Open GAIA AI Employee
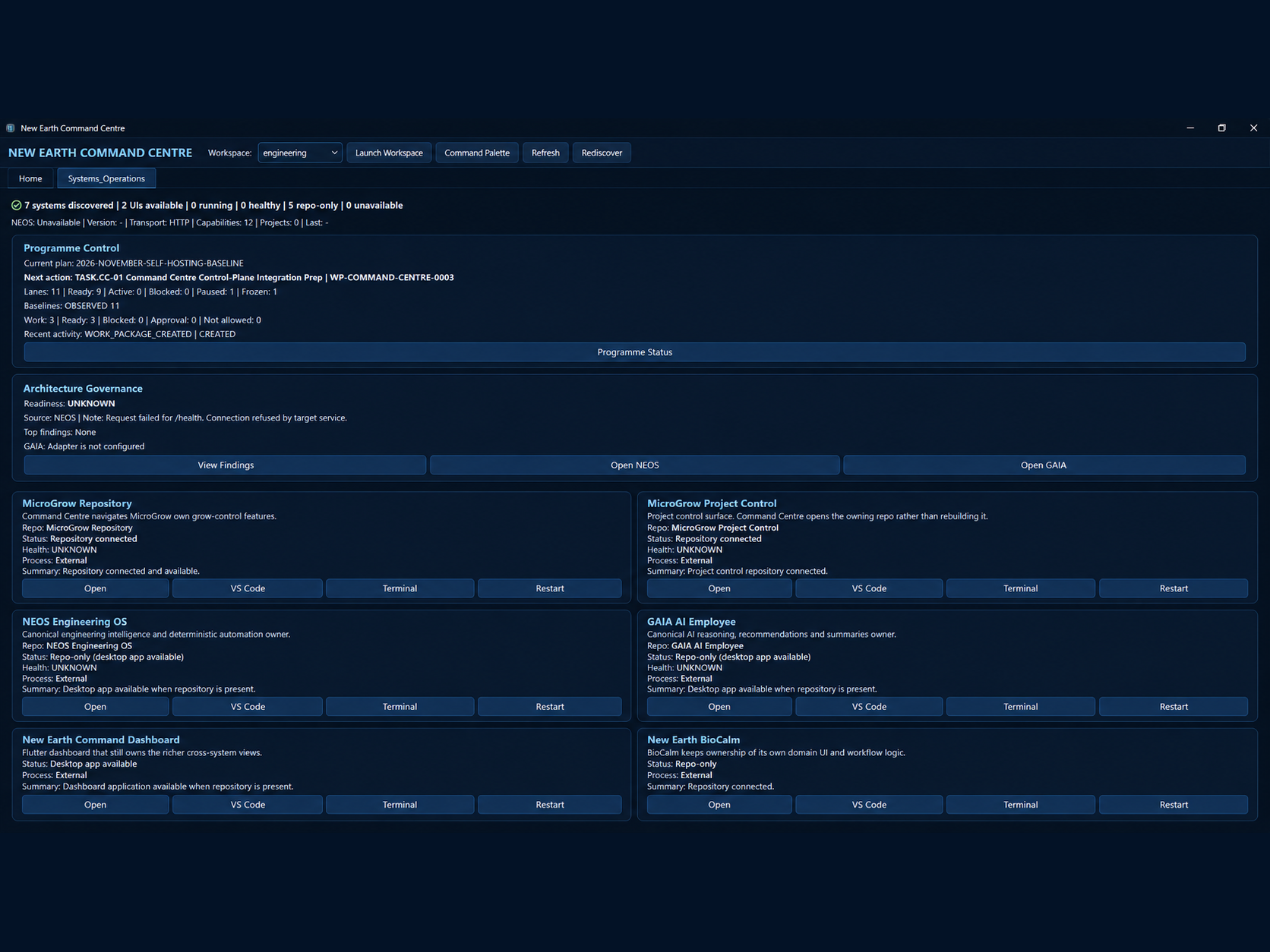 pos(719,707)
